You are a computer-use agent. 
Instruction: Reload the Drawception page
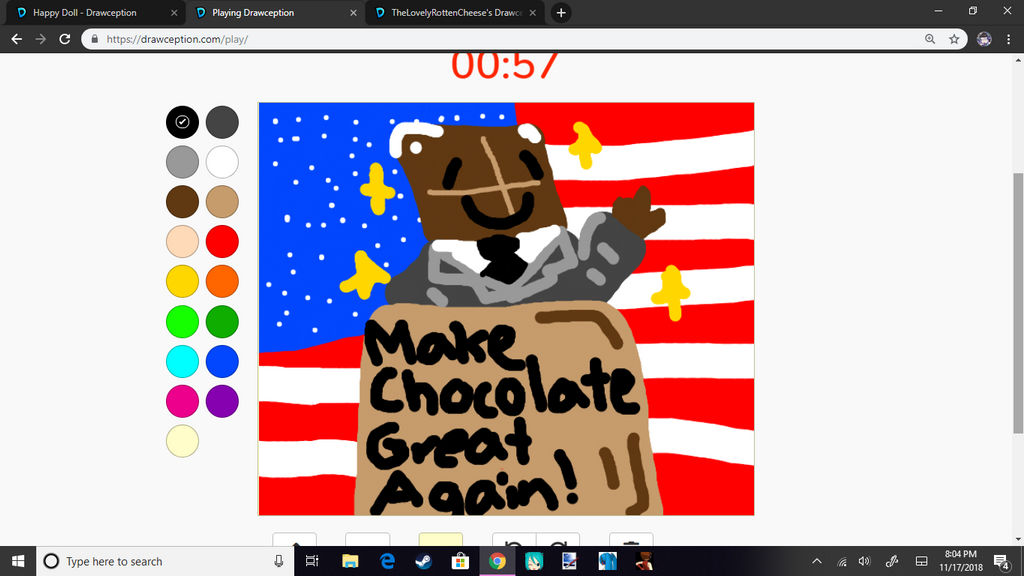(x=65, y=39)
